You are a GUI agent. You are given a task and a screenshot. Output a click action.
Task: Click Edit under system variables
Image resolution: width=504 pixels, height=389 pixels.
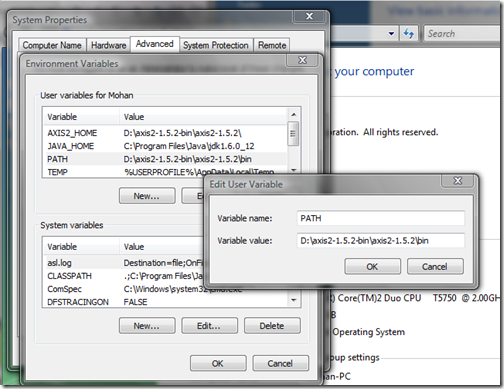tap(209, 326)
